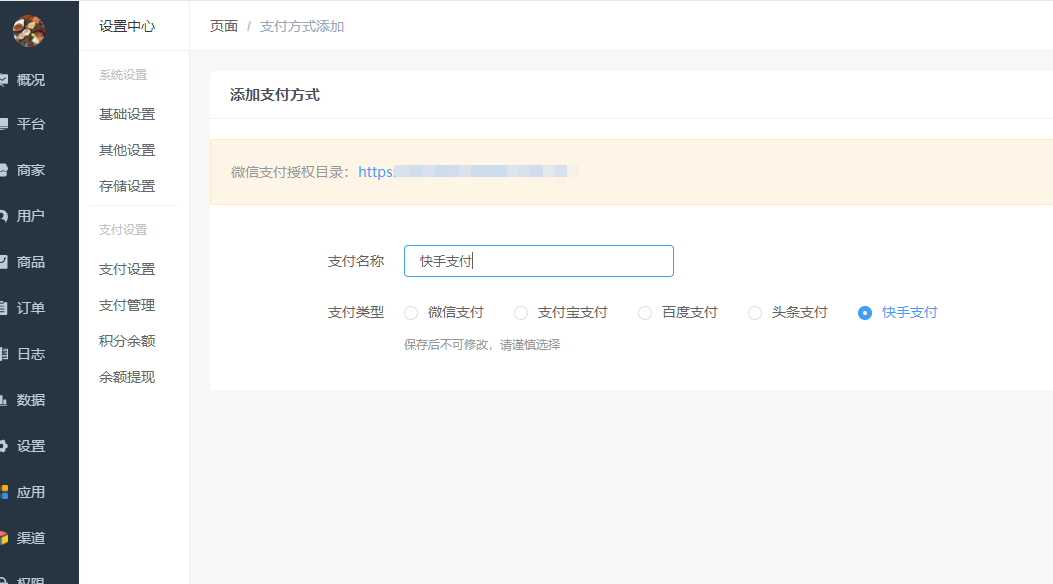This screenshot has height=584, width=1053.
Task: Open the 应用 apps icon
Action: [4, 492]
